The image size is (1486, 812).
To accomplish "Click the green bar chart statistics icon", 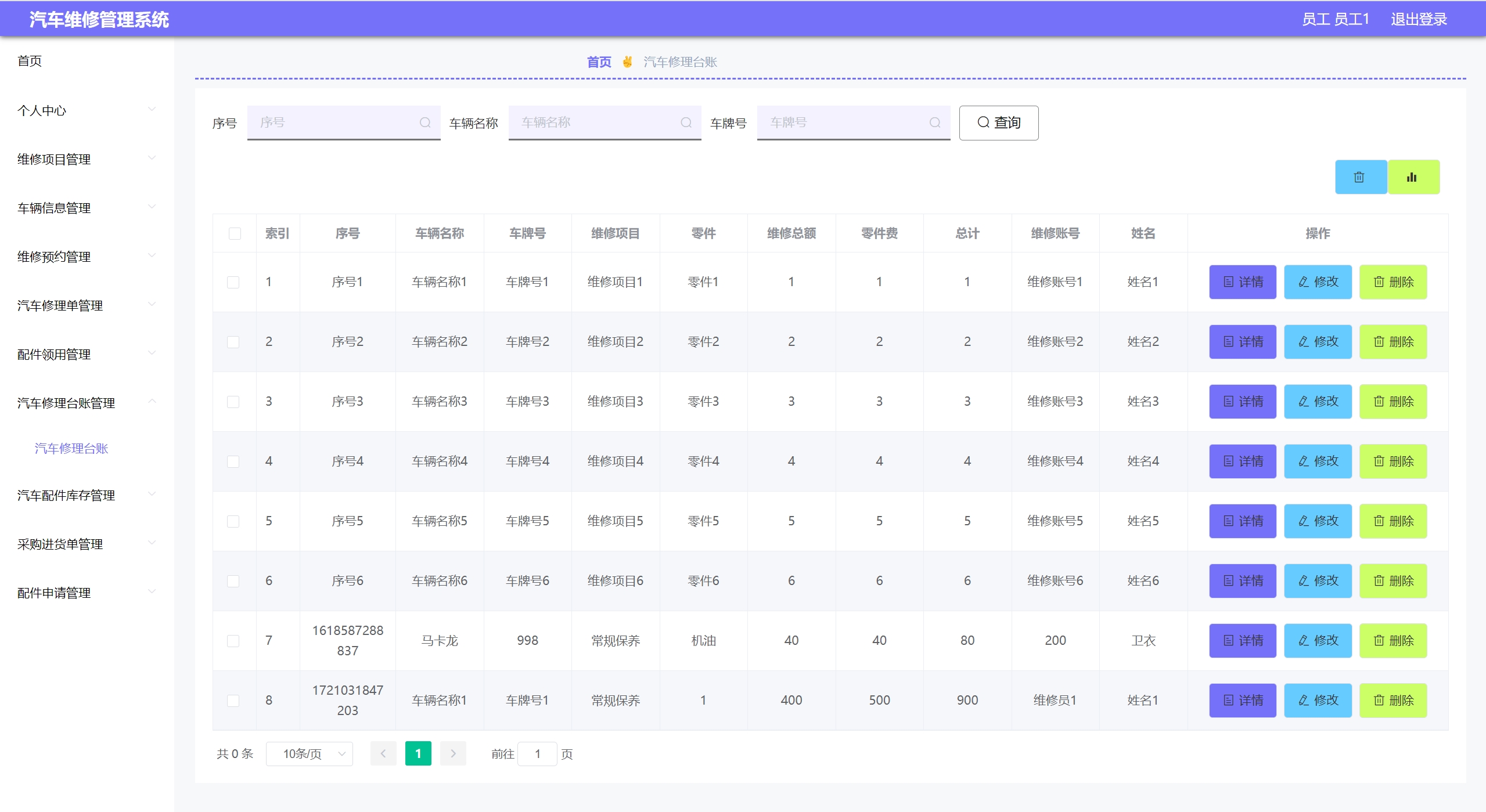I will (x=1412, y=177).
